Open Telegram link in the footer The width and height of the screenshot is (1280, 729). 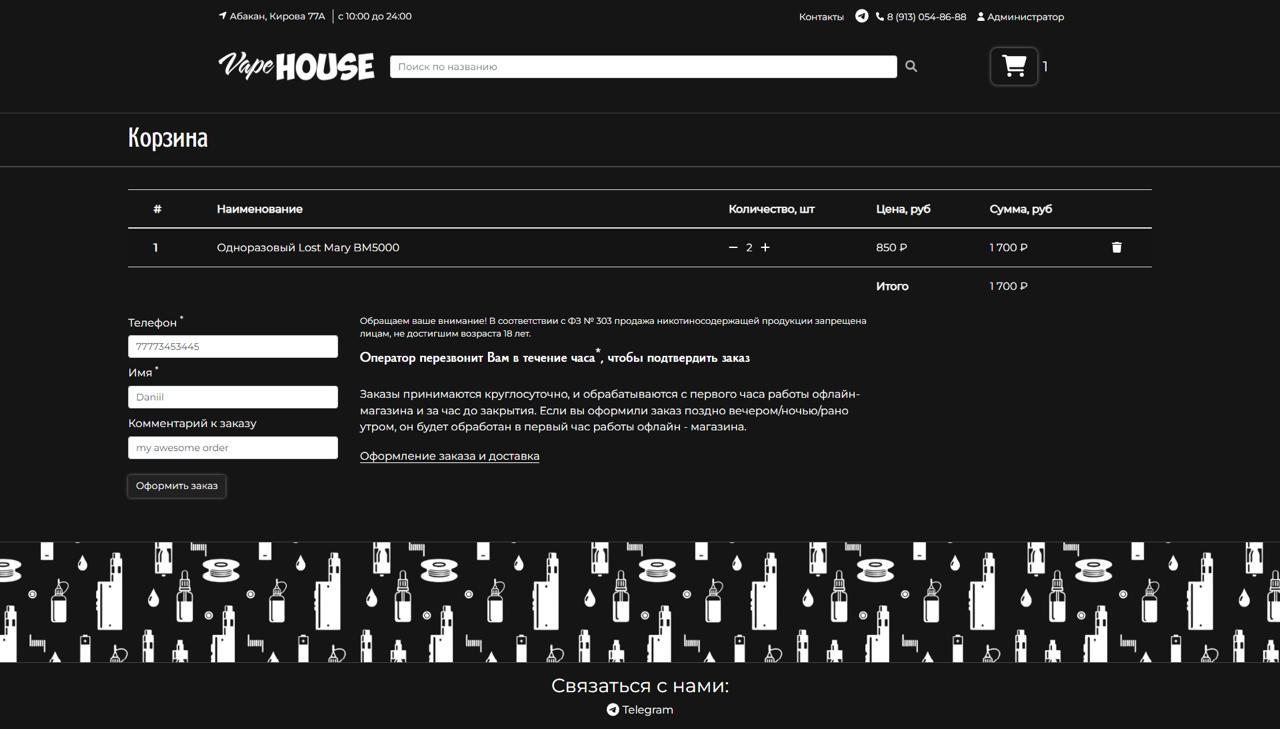point(639,709)
